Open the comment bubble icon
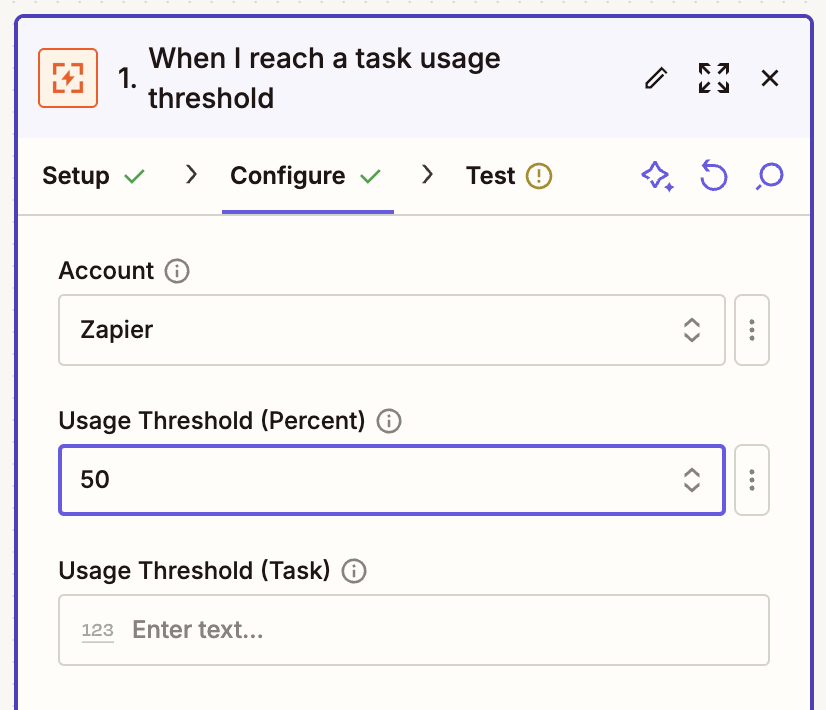The height and width of the screenshot is (710, 826). click(x=770, y=176)
